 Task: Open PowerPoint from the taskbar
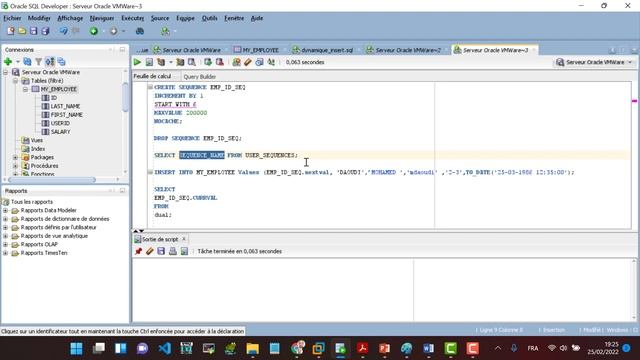point(384,348)
